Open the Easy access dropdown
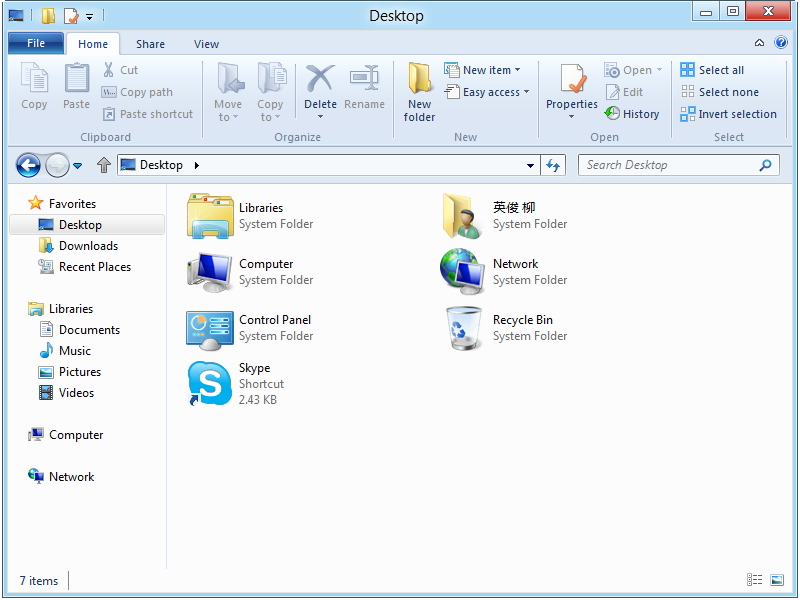Image resolution: width=800 pixels, height=600 pixels. tap(486, 92)
